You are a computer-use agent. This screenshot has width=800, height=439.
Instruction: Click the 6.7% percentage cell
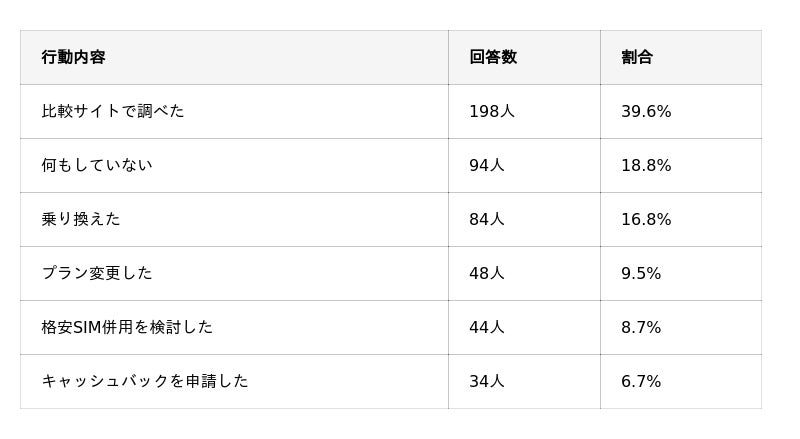pos(641,381)
